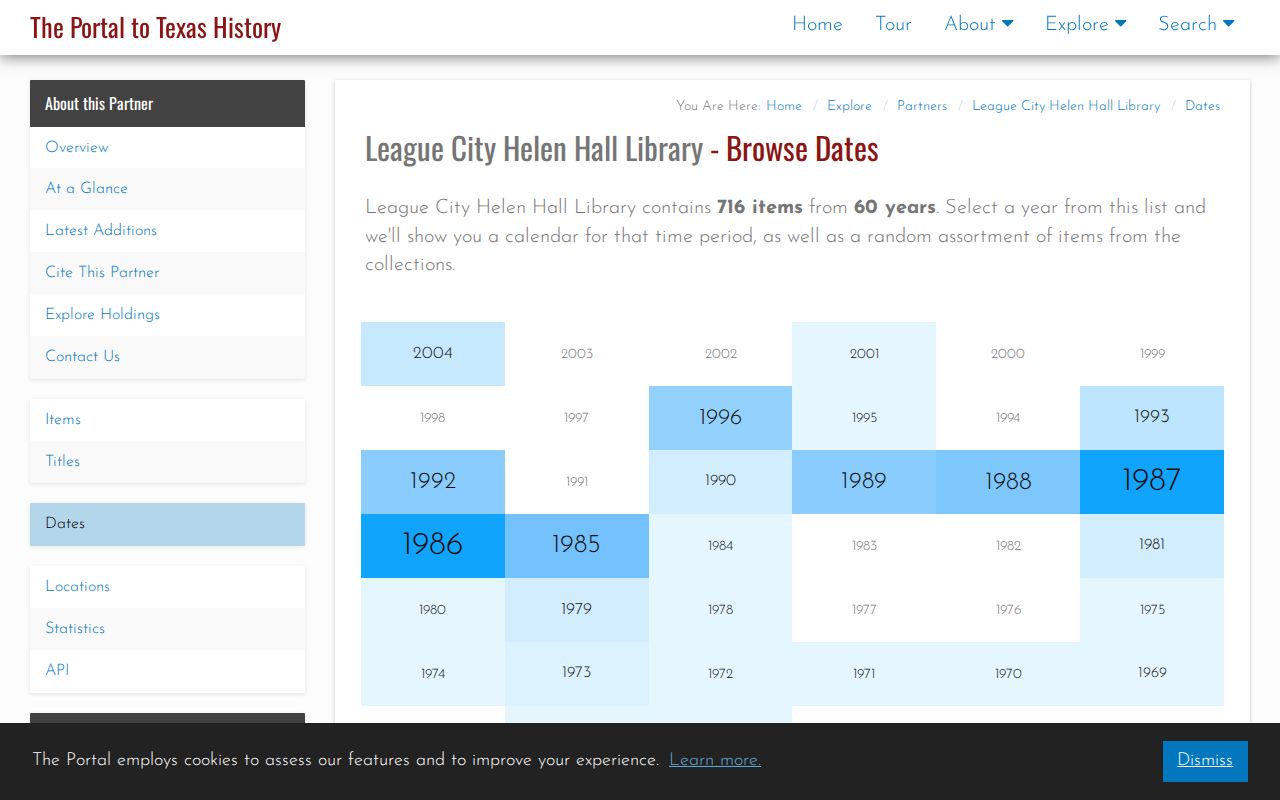Select year 2004 in the grid
This screenshot has width=1280, height=800.
pyautogui.click(x=433, y=354)
